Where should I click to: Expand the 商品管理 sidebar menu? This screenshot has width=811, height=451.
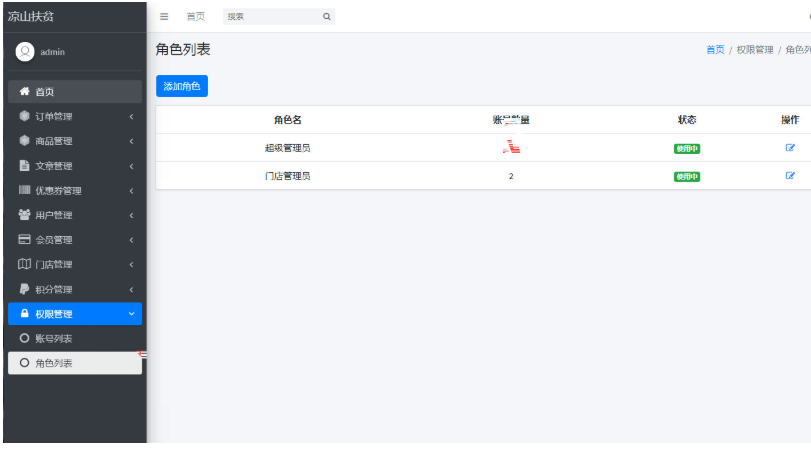coord(74,141)
